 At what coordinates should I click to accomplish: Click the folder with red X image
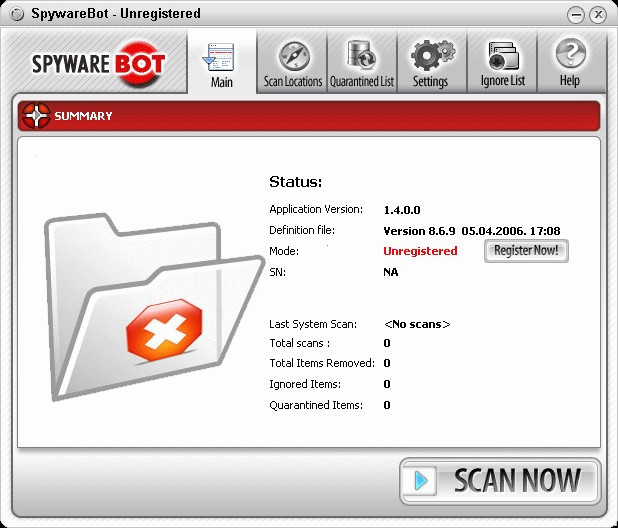(154, 307)
